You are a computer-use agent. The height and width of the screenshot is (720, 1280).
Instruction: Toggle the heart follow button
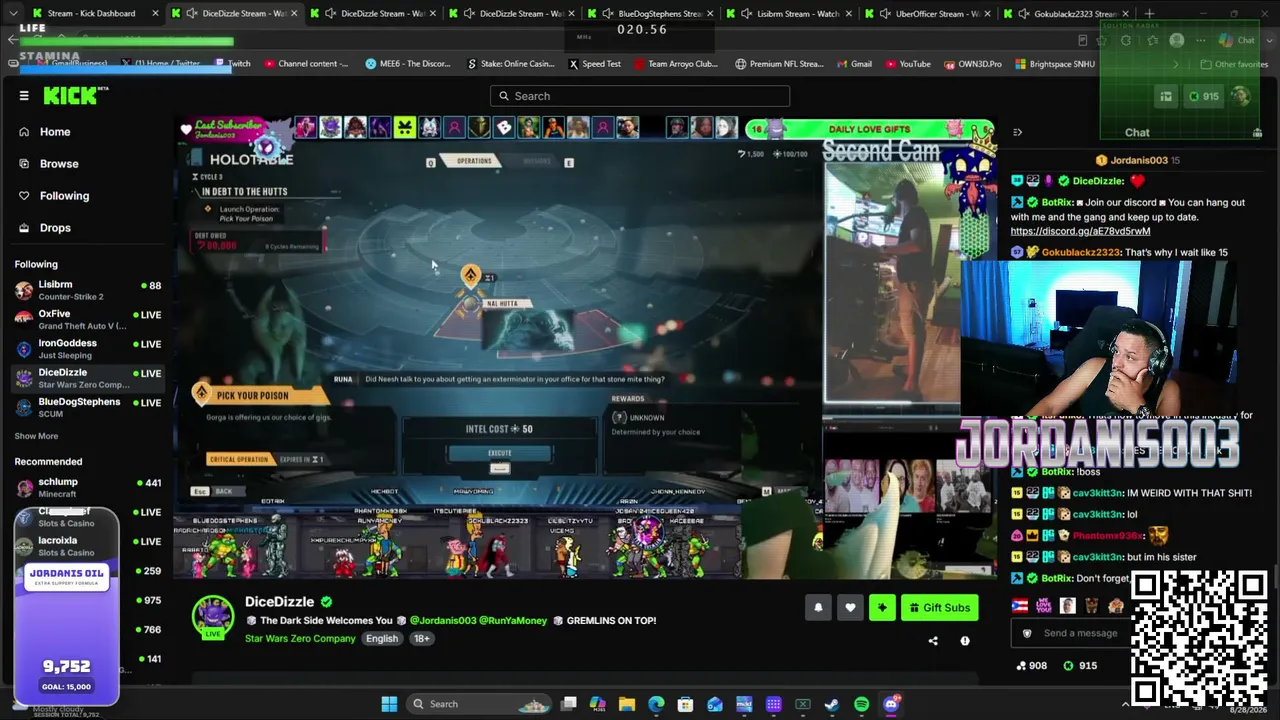click(850, 607)
